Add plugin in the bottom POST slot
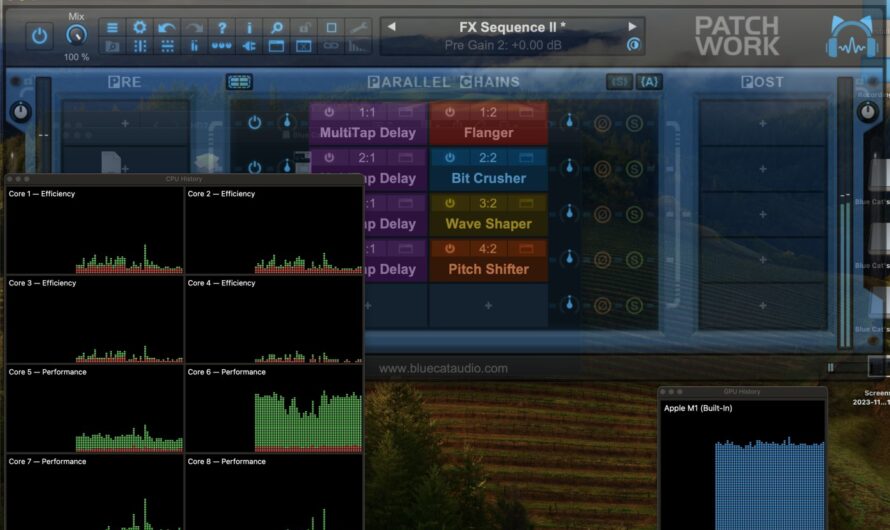Viewport: 890px width, 530px height. (762, 305)
